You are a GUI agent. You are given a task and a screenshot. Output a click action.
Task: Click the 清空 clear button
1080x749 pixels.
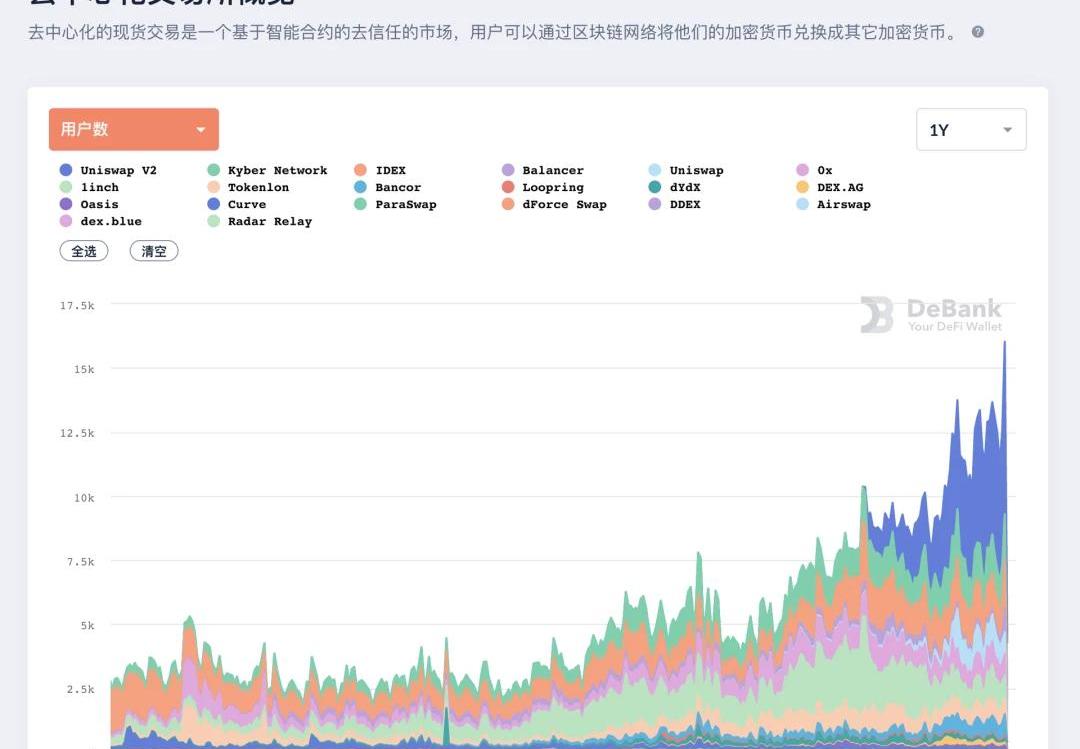[154, 251]
